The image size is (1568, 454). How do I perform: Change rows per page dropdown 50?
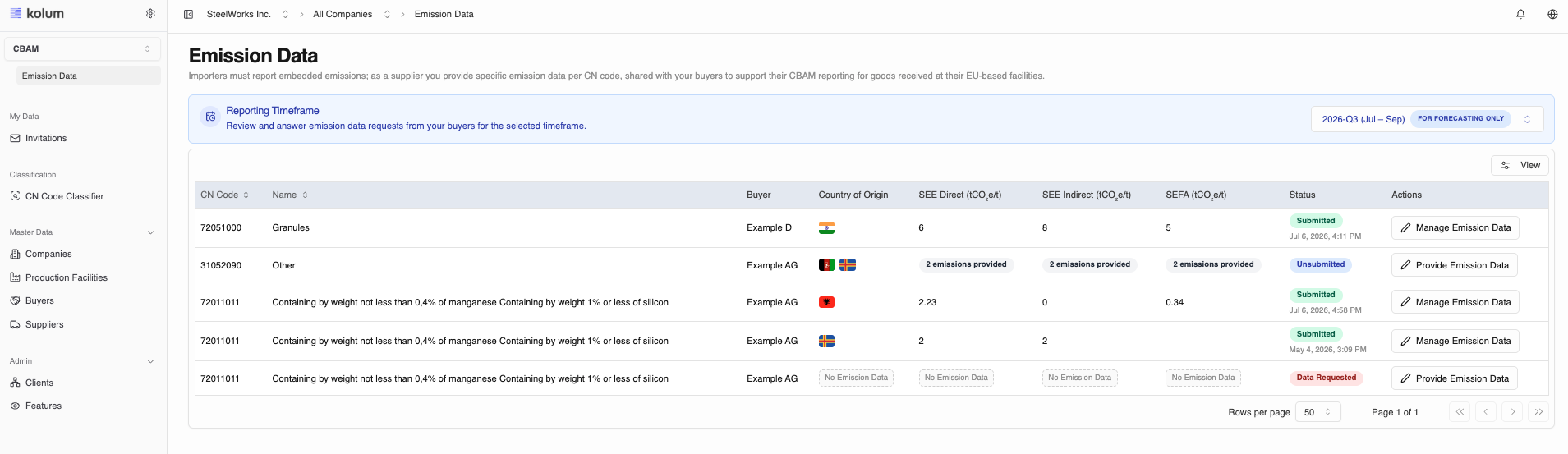coord(1318,412)
